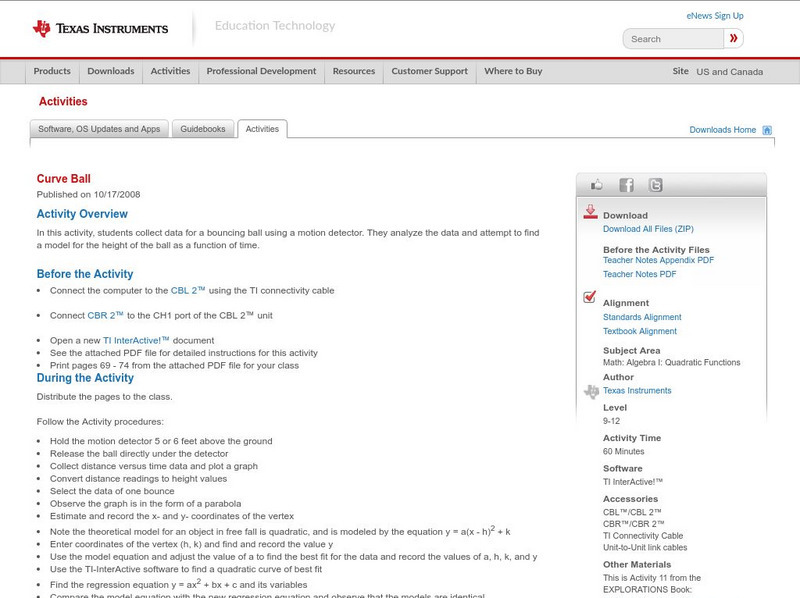
Task: Share on Twitter icon
Action: click(x=655, y=185)
